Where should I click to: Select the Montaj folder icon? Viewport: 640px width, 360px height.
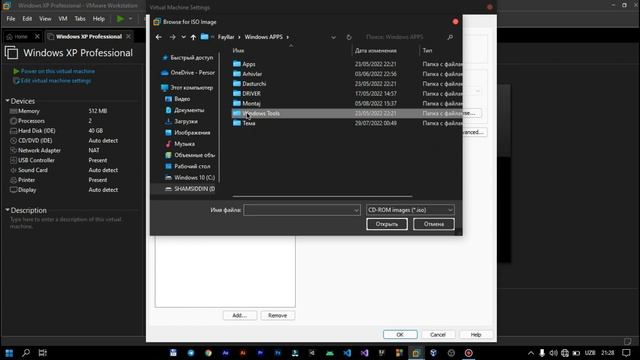[237, 103]
